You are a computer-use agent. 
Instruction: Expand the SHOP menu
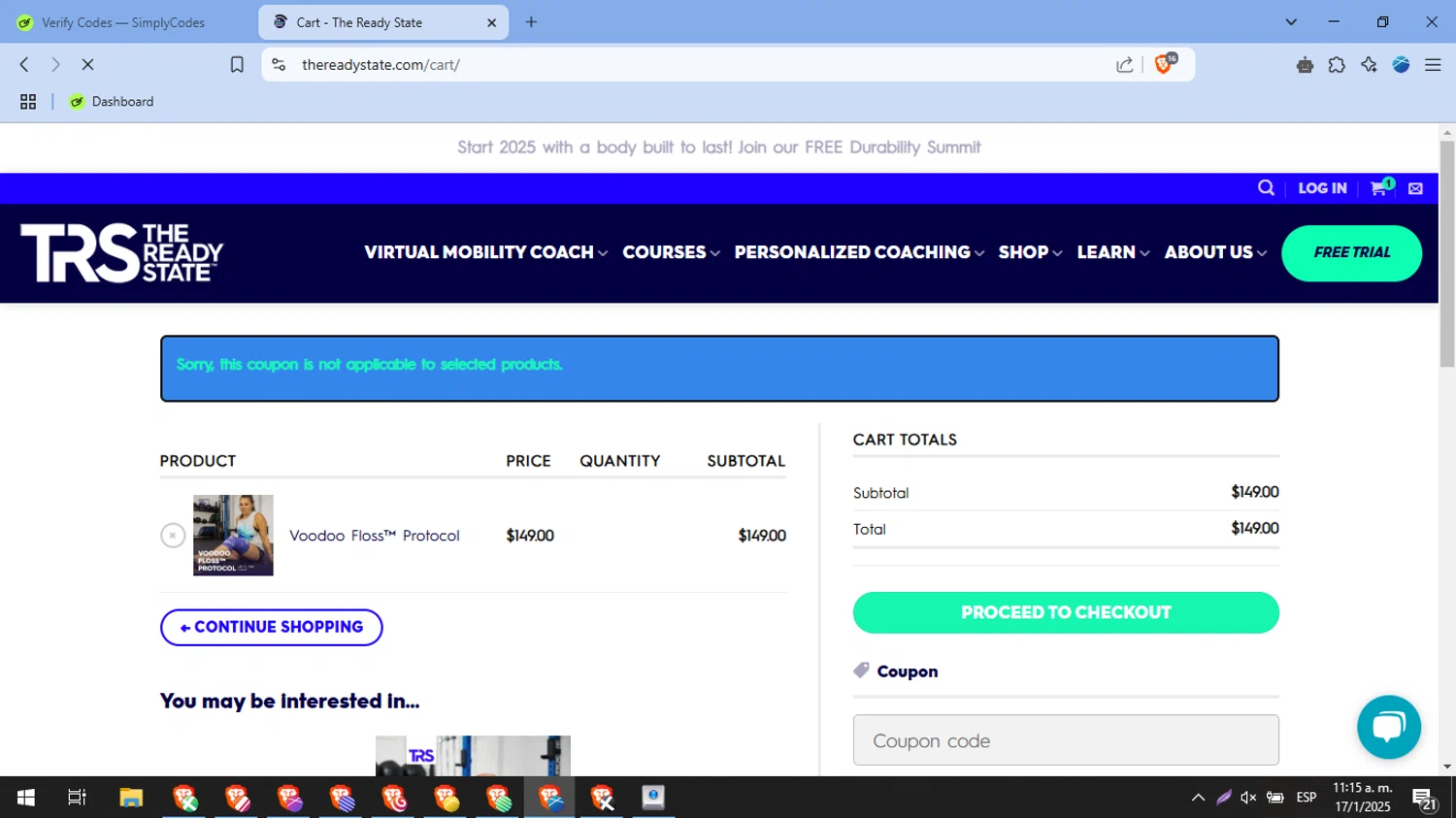(x=1030, y=252)
